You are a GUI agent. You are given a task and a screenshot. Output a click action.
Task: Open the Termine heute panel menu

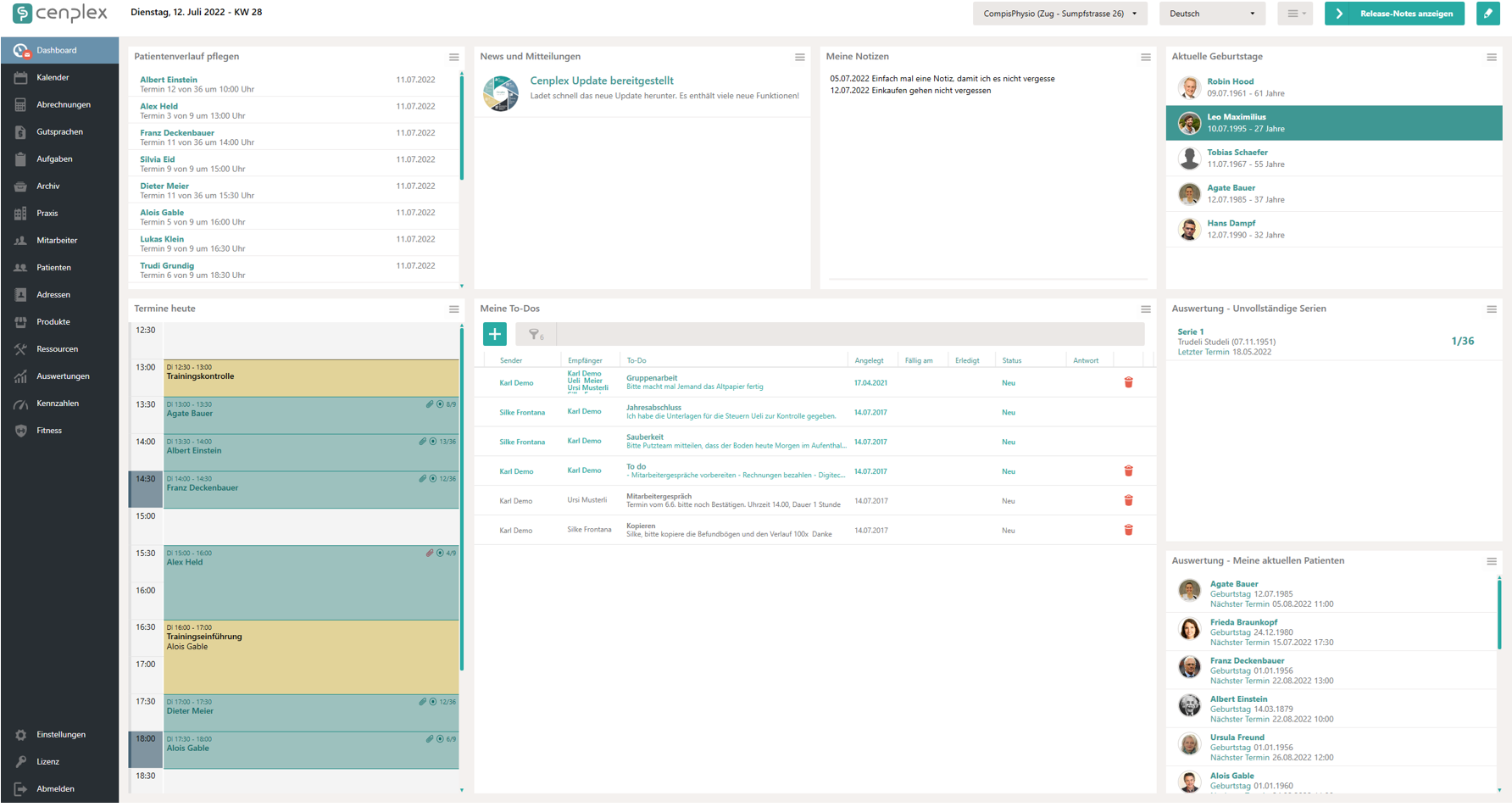click(x=454, y=309)
